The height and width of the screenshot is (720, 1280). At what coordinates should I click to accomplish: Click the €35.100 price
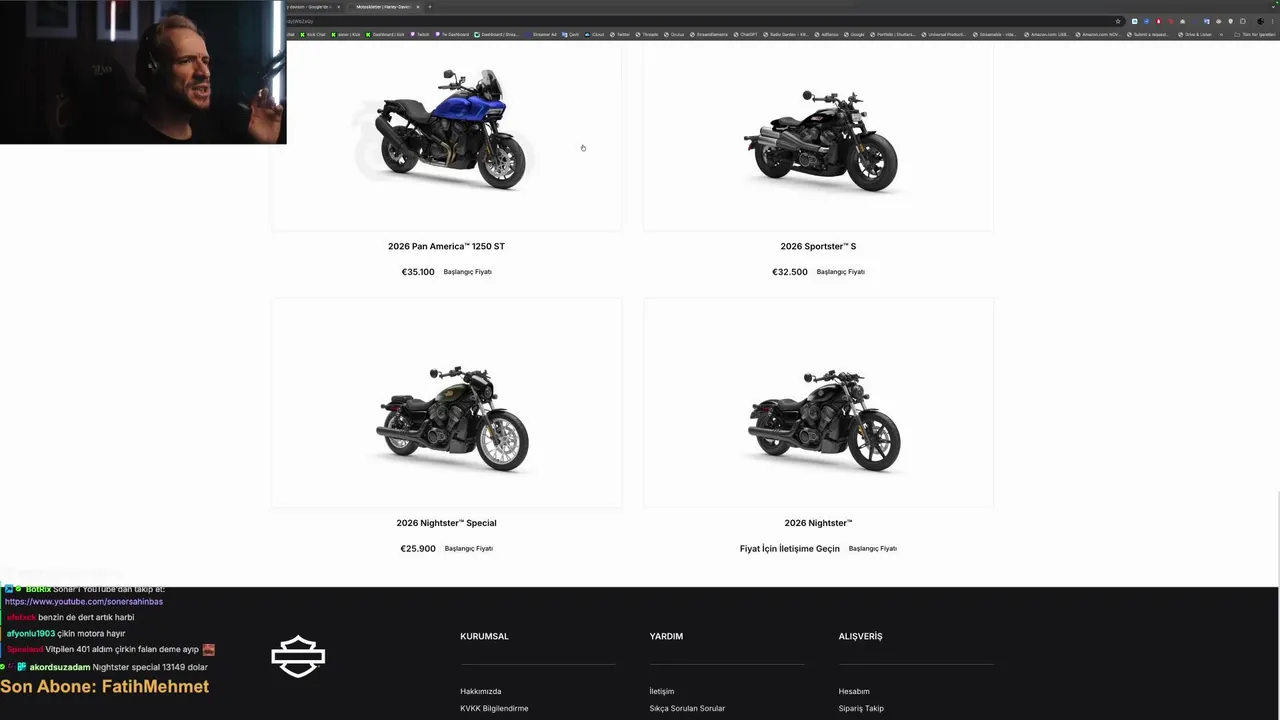418,272
